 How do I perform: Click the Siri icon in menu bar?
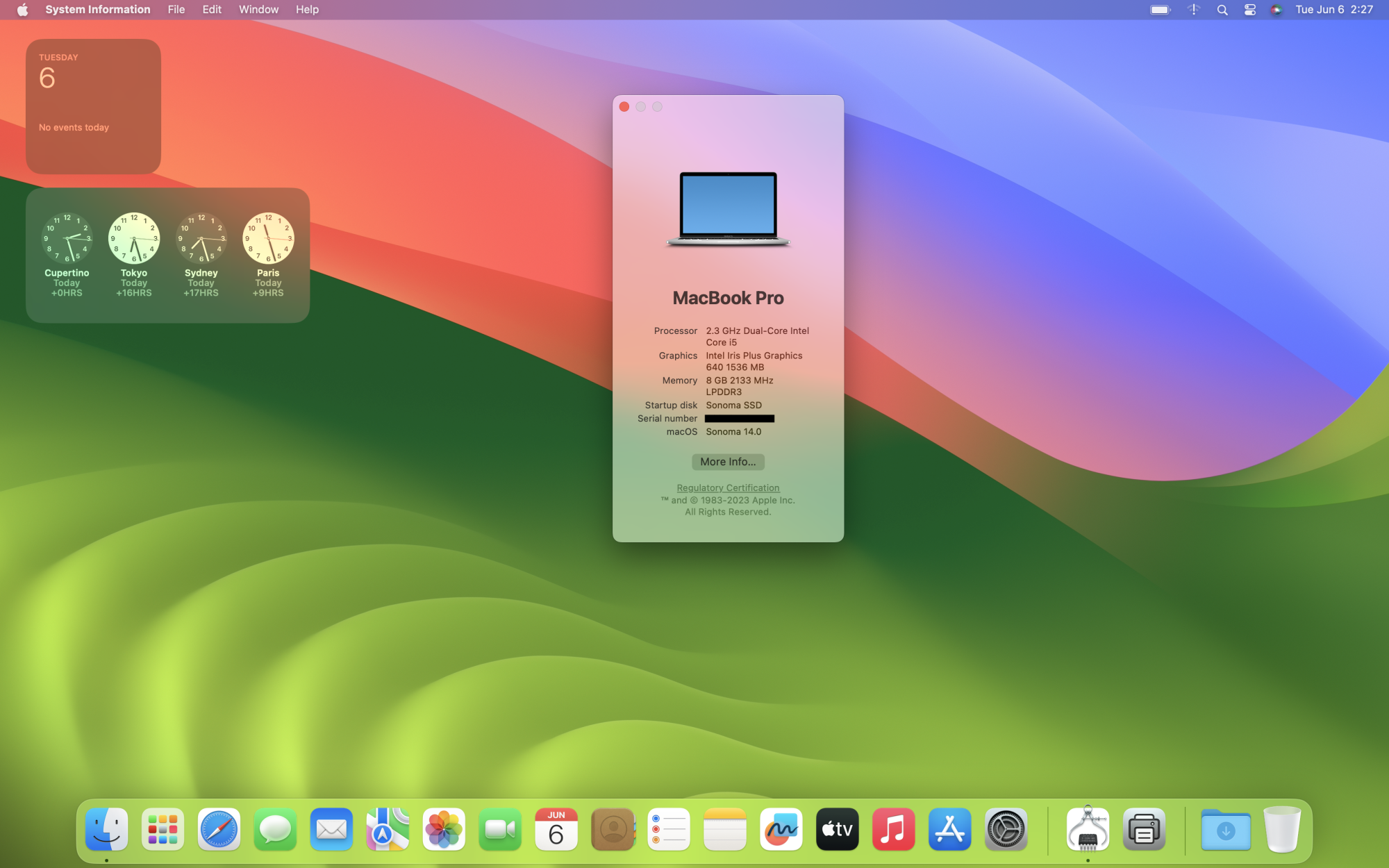(1276, 10)
